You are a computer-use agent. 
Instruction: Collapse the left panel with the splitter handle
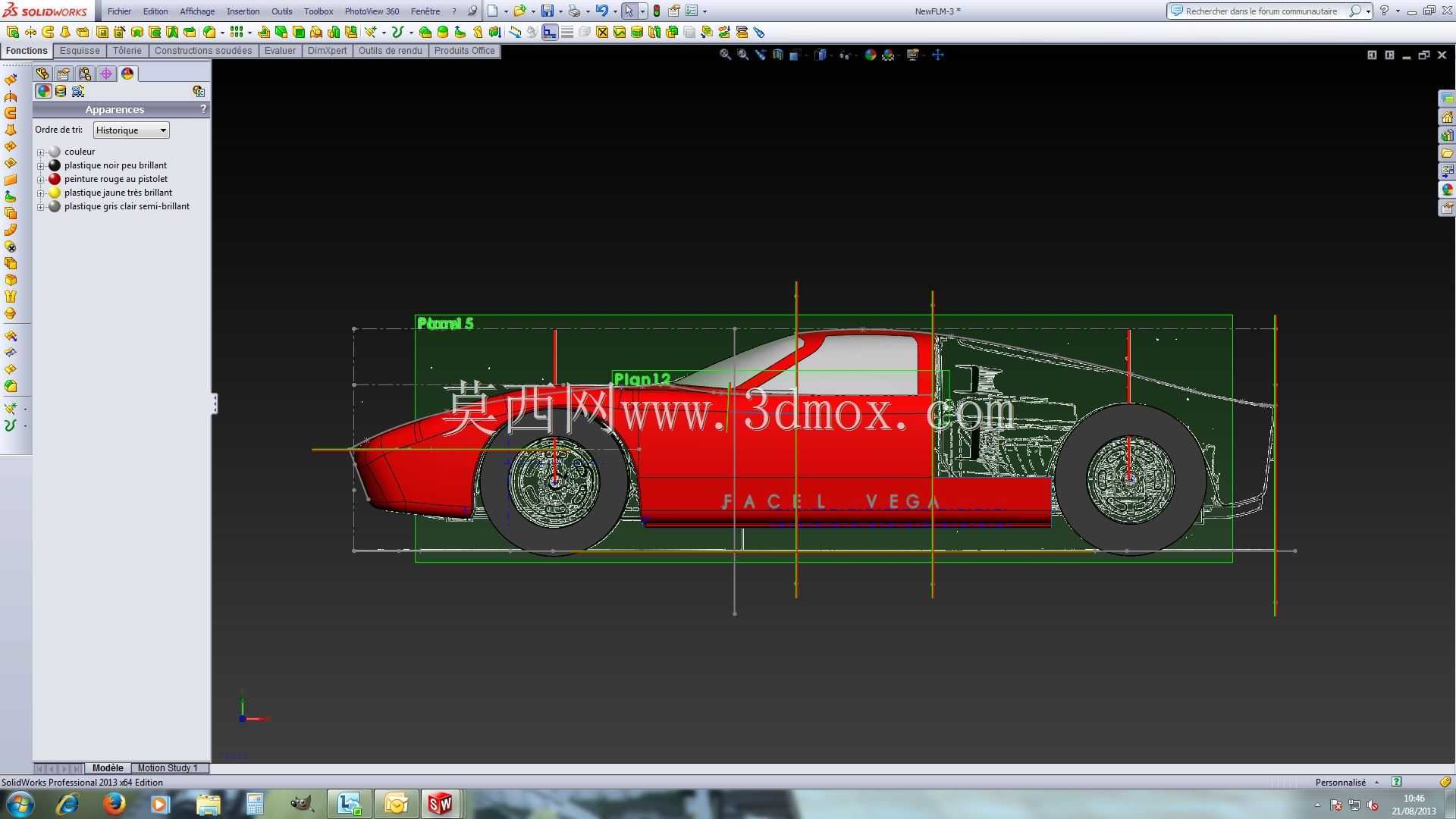click(x=215, y=403)
